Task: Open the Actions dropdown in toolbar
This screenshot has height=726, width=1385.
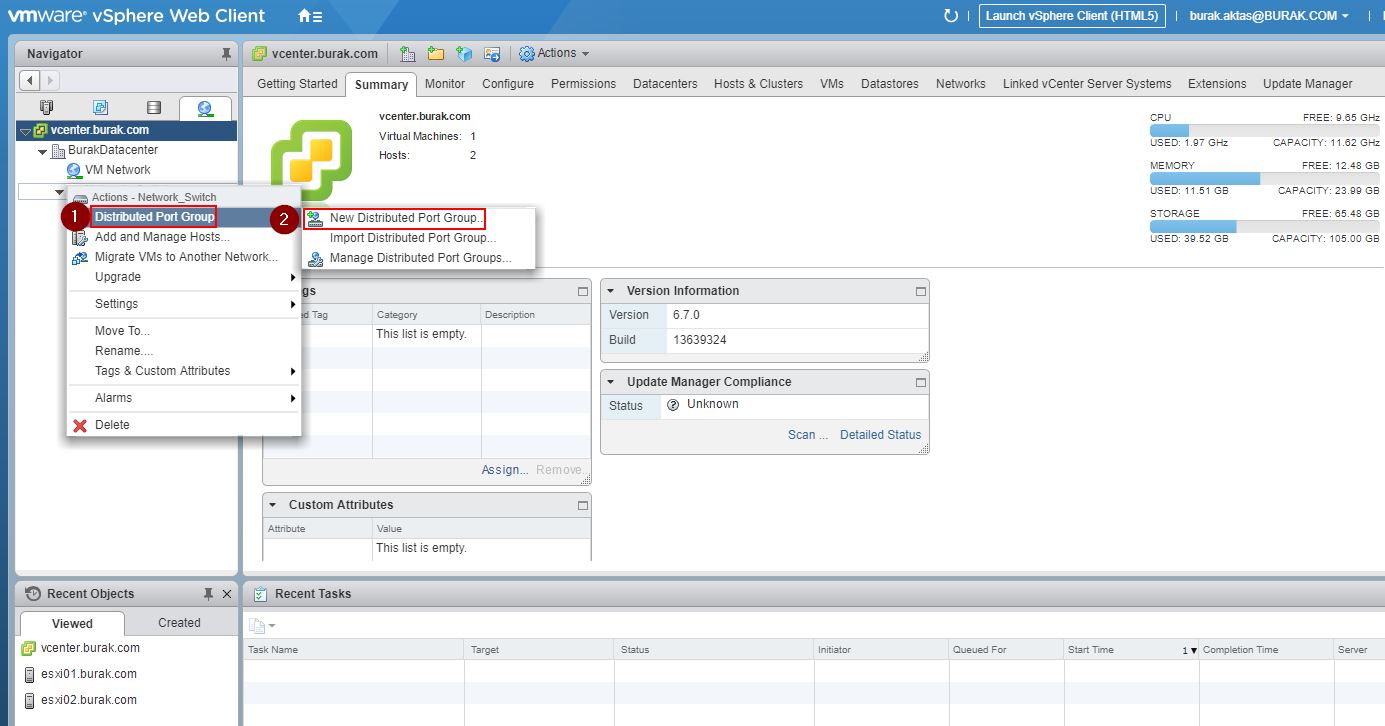Action: point(556,54)
